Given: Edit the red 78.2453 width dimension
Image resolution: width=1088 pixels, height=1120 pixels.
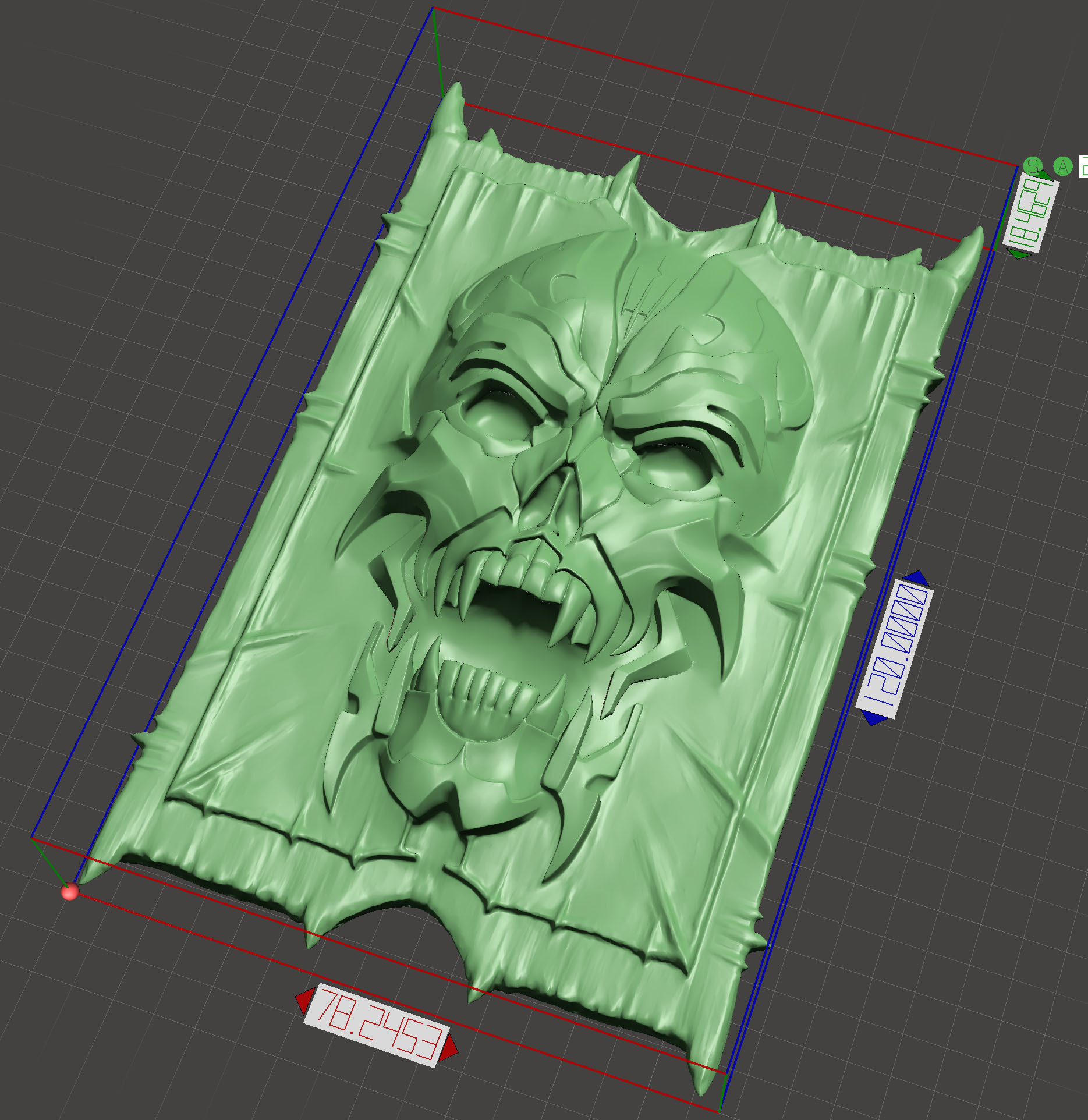Looking at the screenshot, I should pos(376,1025).
